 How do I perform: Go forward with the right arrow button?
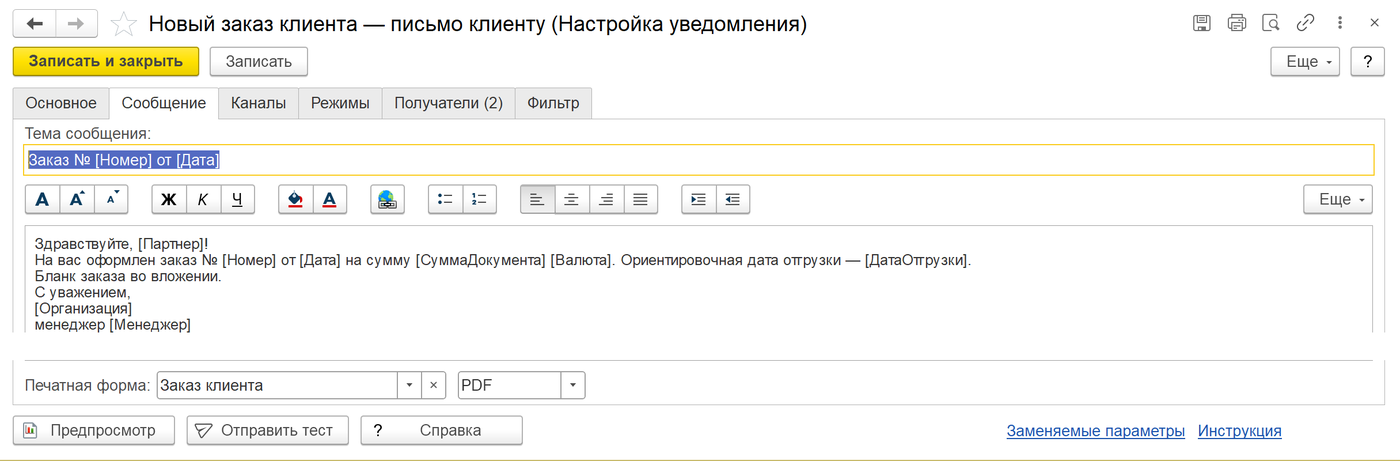tap(77, 24)
